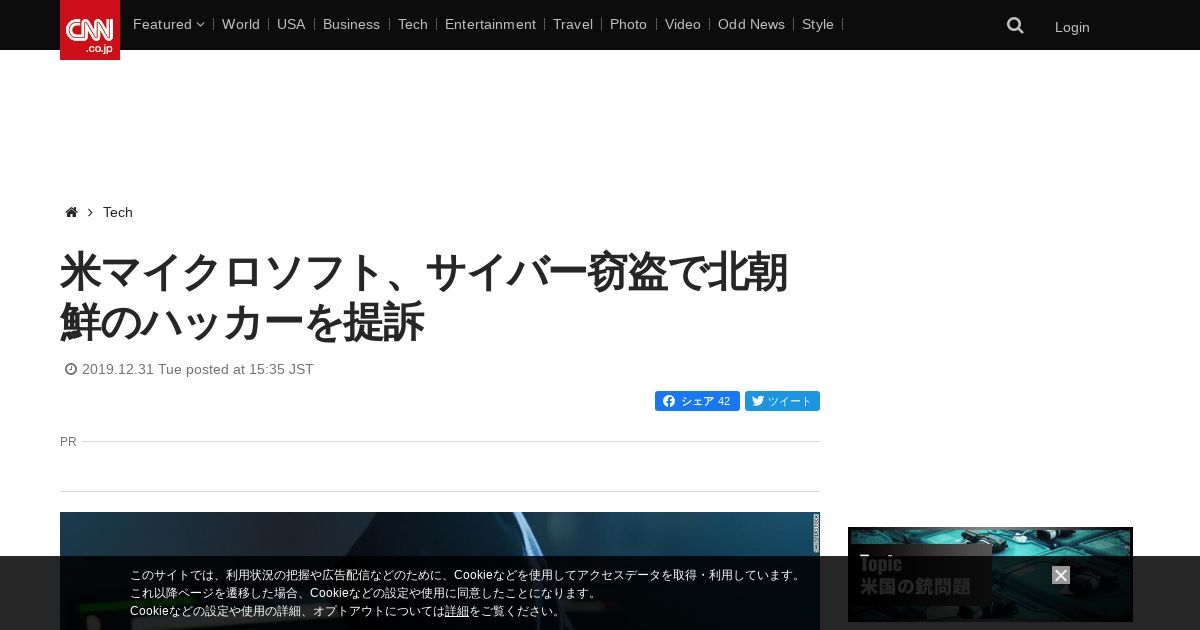Screen dimensions: 1200x630
Task: Click the CNN.co.jp logo
Action: coord(90,30)
